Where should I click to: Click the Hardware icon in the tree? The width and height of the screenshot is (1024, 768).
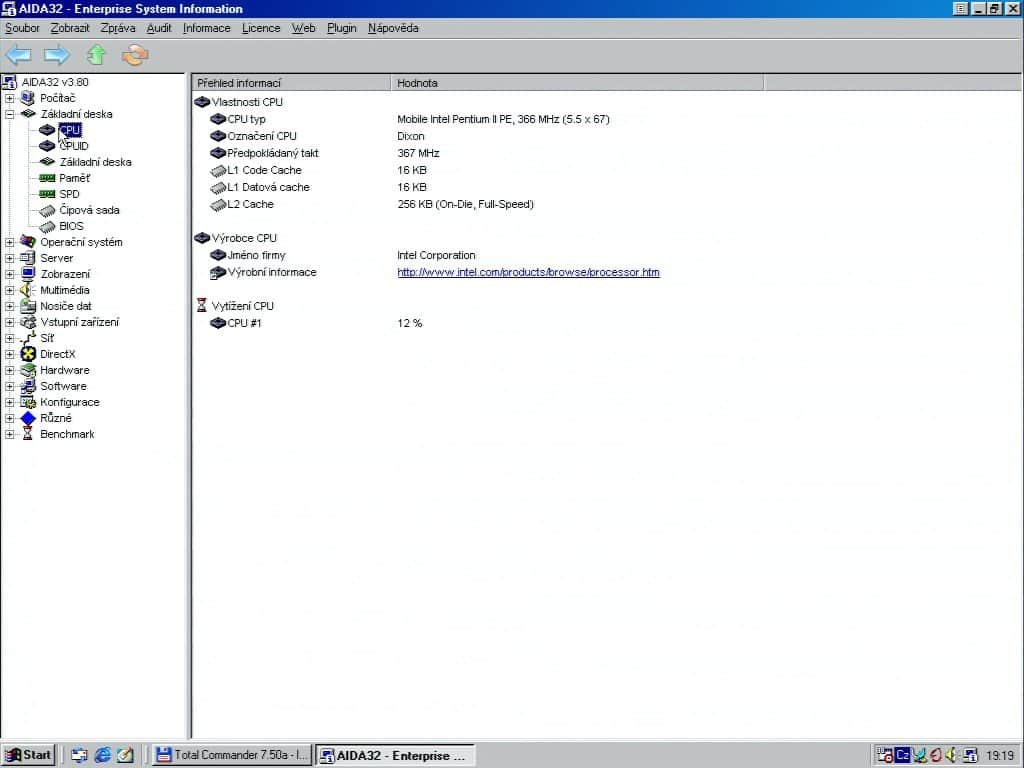pyautogui.click(x=27, y=370)
